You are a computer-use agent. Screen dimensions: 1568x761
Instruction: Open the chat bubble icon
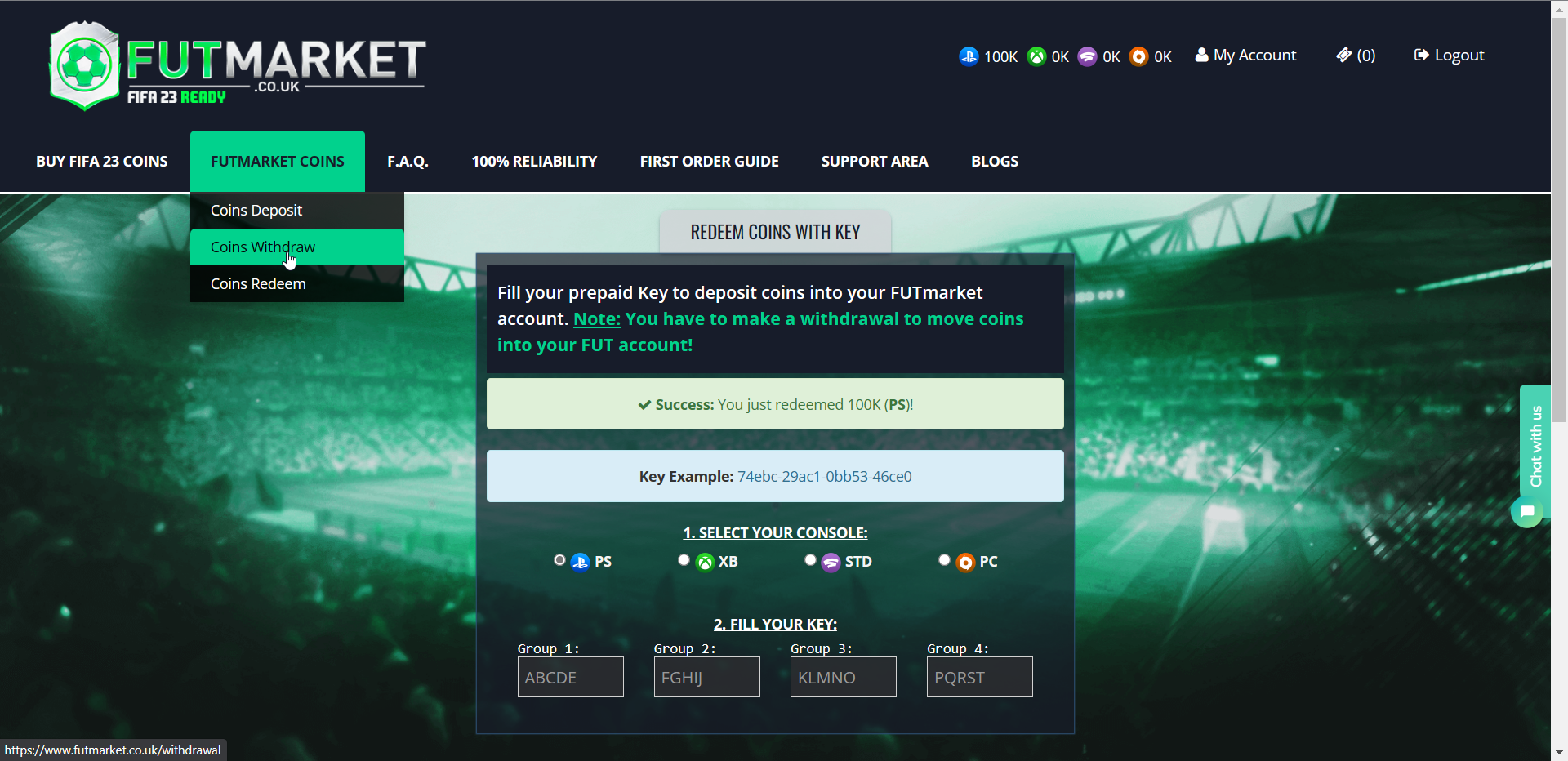click(1526, 512)
